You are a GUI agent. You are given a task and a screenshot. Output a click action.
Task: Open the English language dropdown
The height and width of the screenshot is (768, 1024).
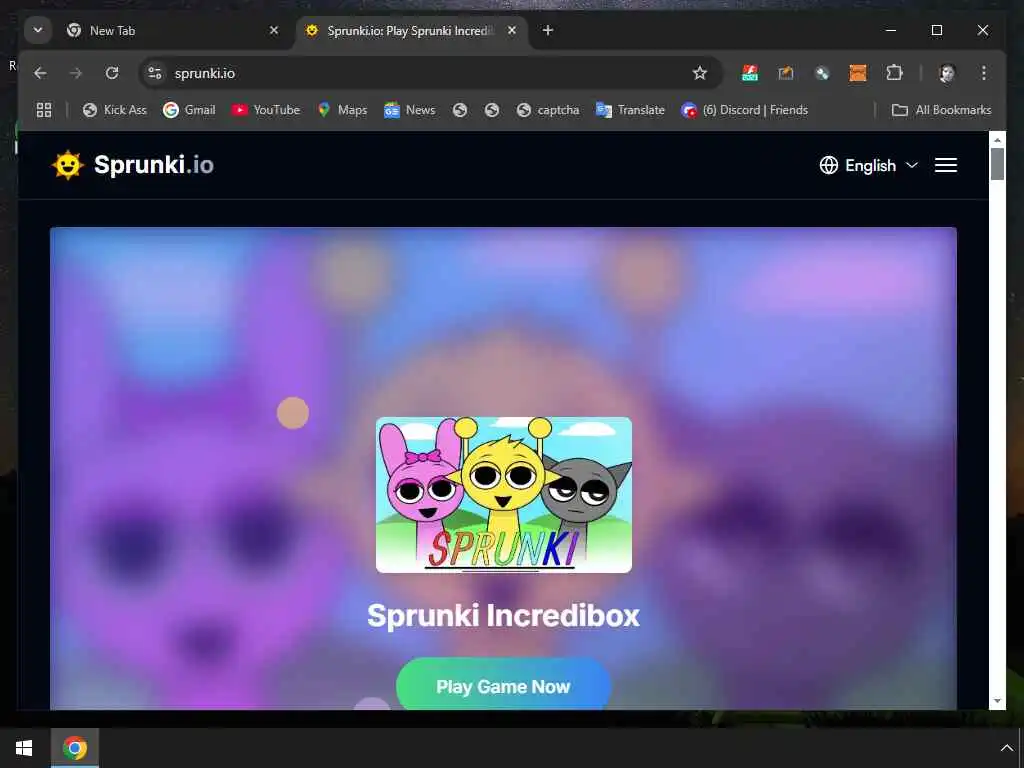click(x=869, y=165)
